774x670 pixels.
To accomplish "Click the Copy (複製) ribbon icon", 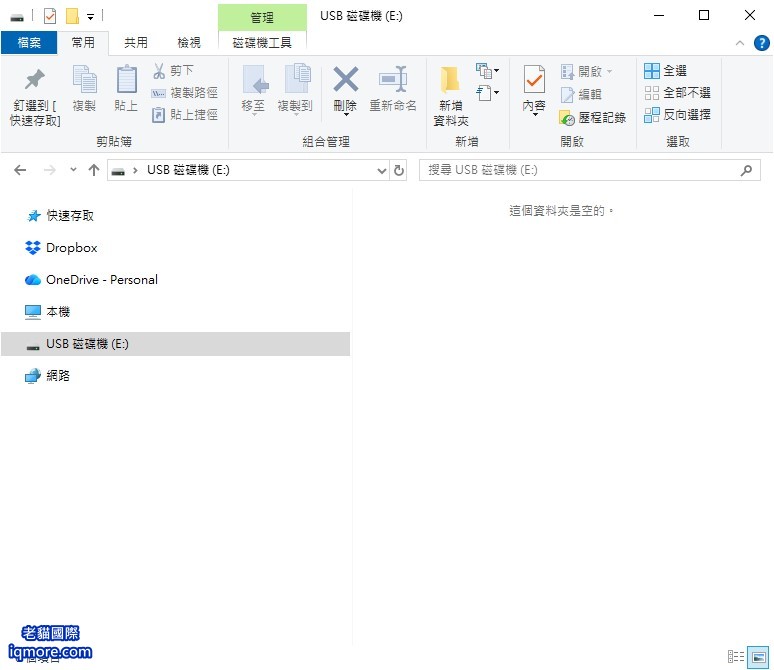I will pyautogui.click(x=84, y=79).
